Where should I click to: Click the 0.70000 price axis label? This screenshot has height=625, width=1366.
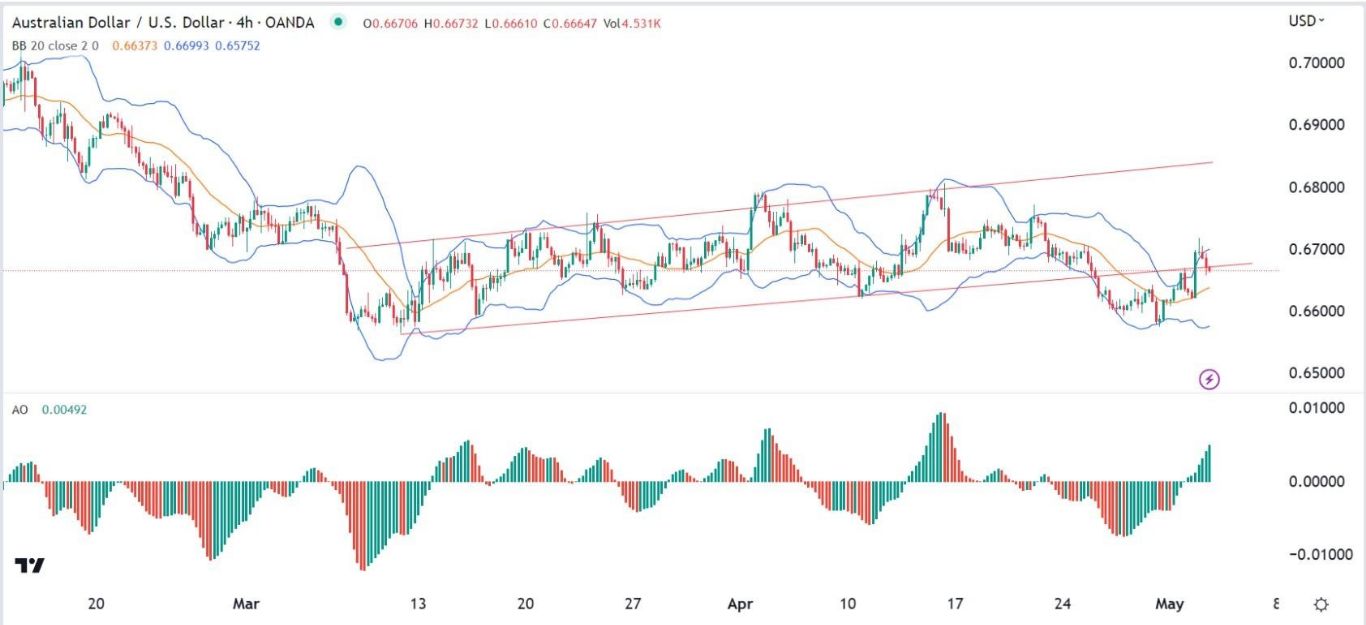(x=1319, y=63)
